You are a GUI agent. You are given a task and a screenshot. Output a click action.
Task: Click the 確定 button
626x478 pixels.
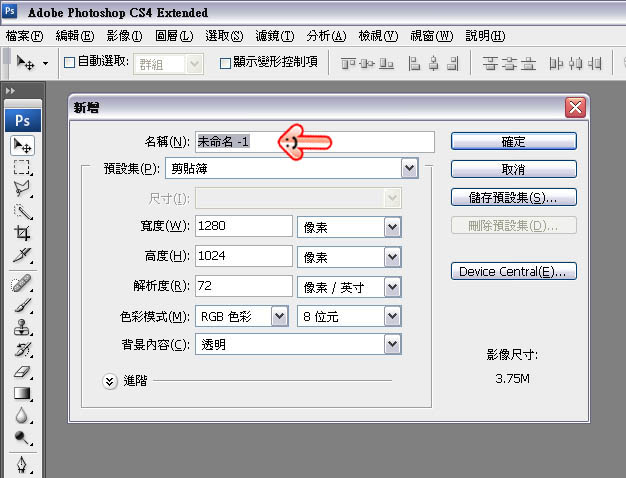(x=514, y=141)
